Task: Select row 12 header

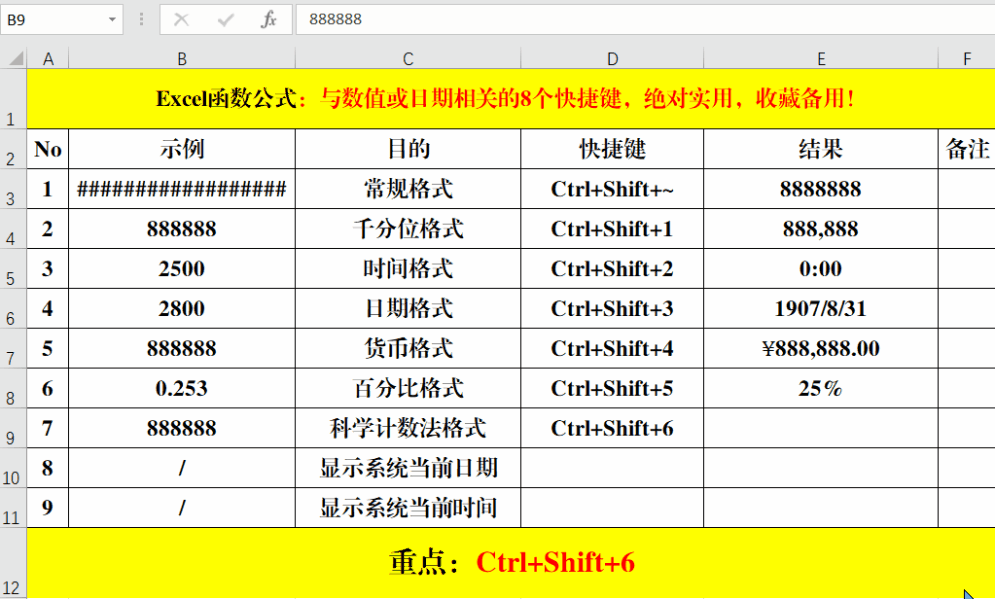Action: [13, 563]
